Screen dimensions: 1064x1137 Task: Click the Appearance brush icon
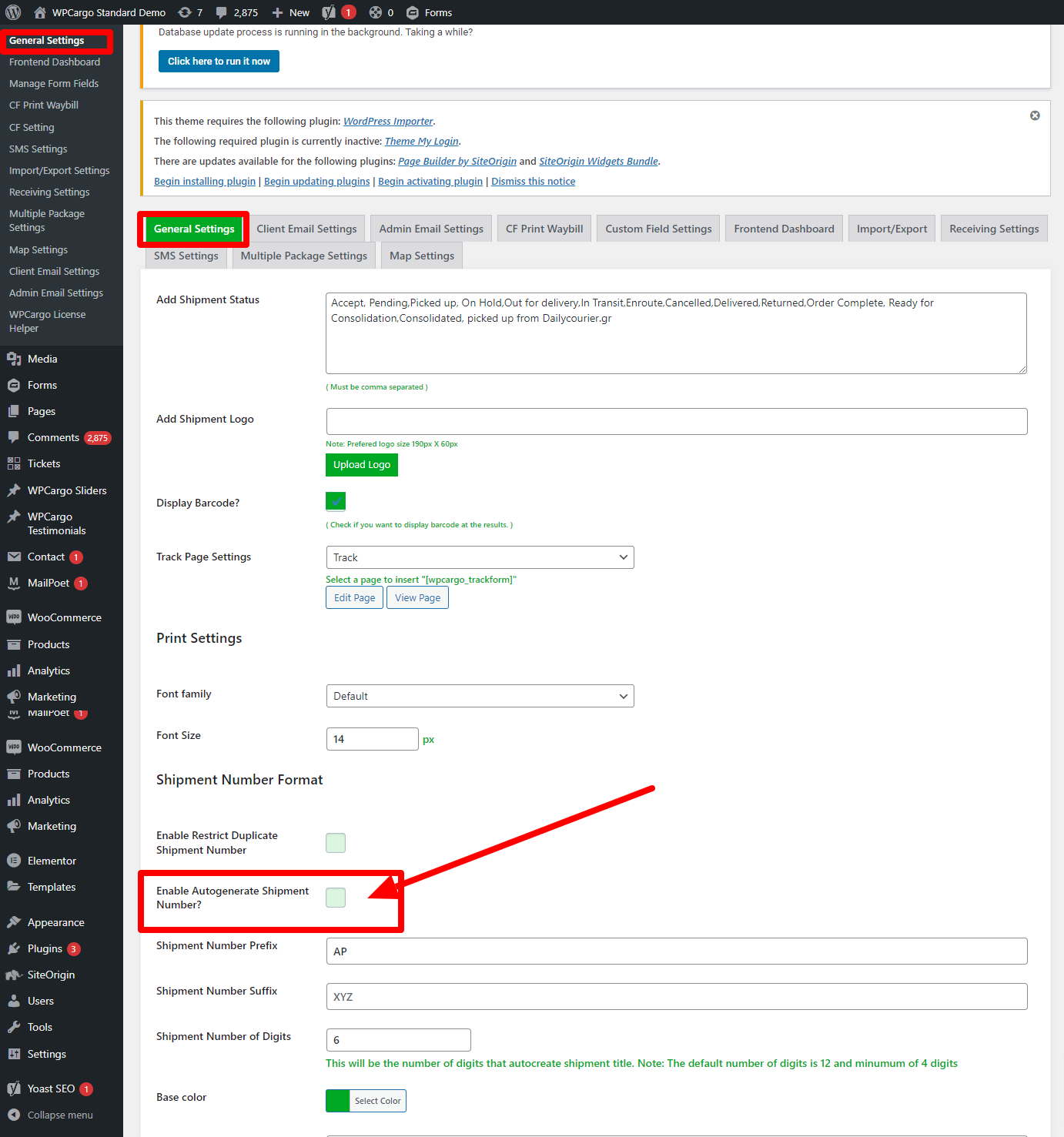point(14,922)
